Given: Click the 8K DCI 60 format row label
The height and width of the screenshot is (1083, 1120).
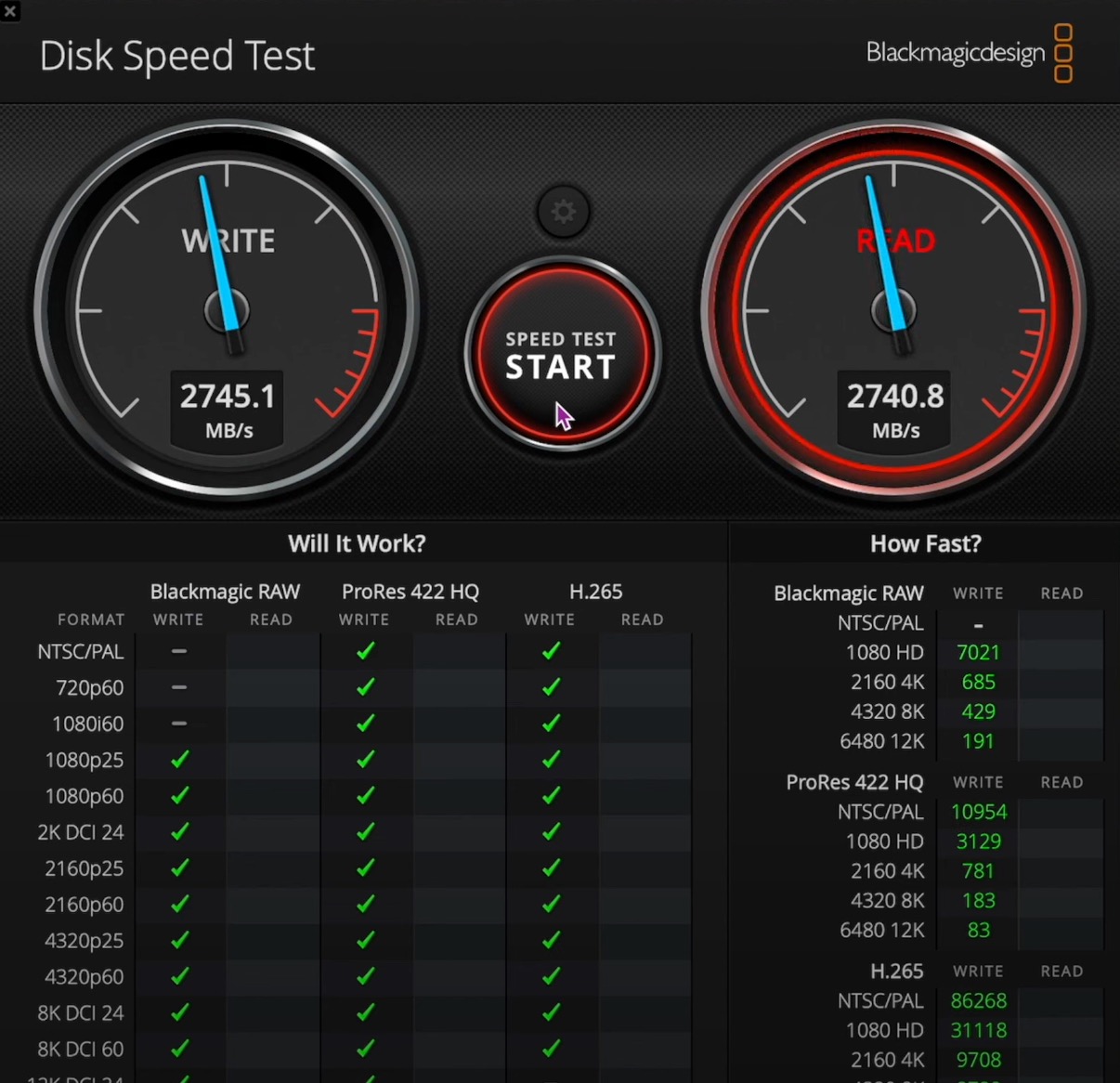Looking at the screenshot, I should click(80, 1050).
